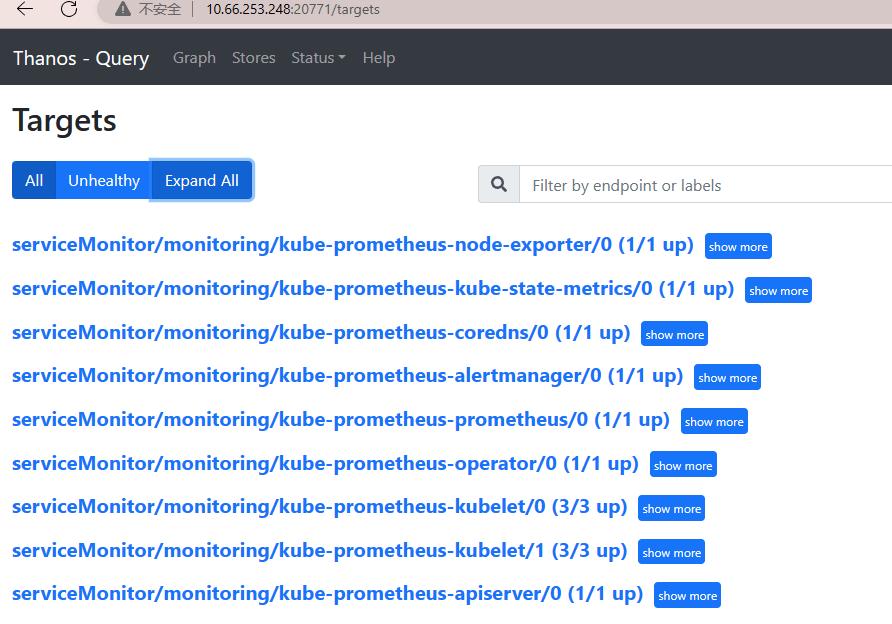Toggle the Unhealthy targets filter
The height and width of the screenshot is (624, 892).
[x=103, y=180]
